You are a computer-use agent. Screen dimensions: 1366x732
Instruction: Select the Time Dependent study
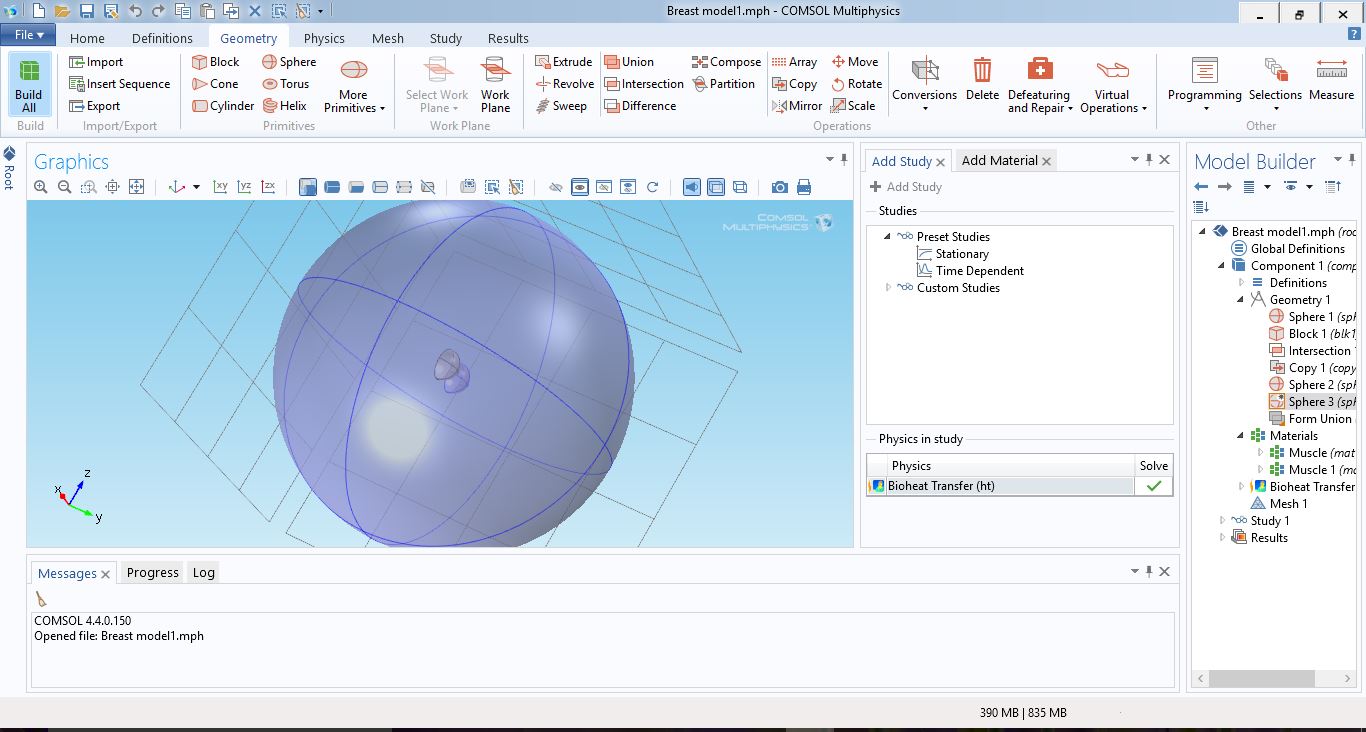979,271
